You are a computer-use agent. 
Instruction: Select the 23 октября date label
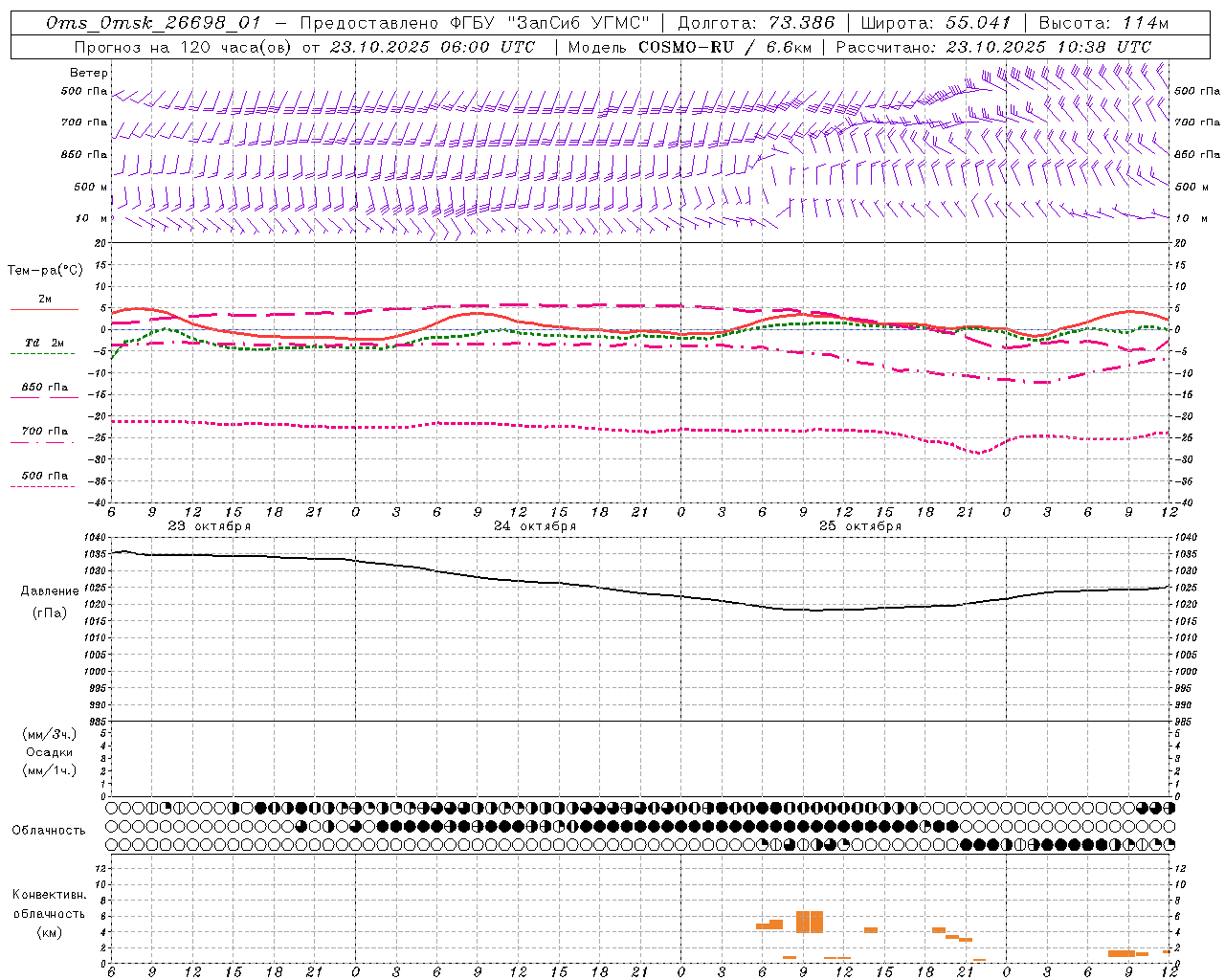click(x=210, y=526)
